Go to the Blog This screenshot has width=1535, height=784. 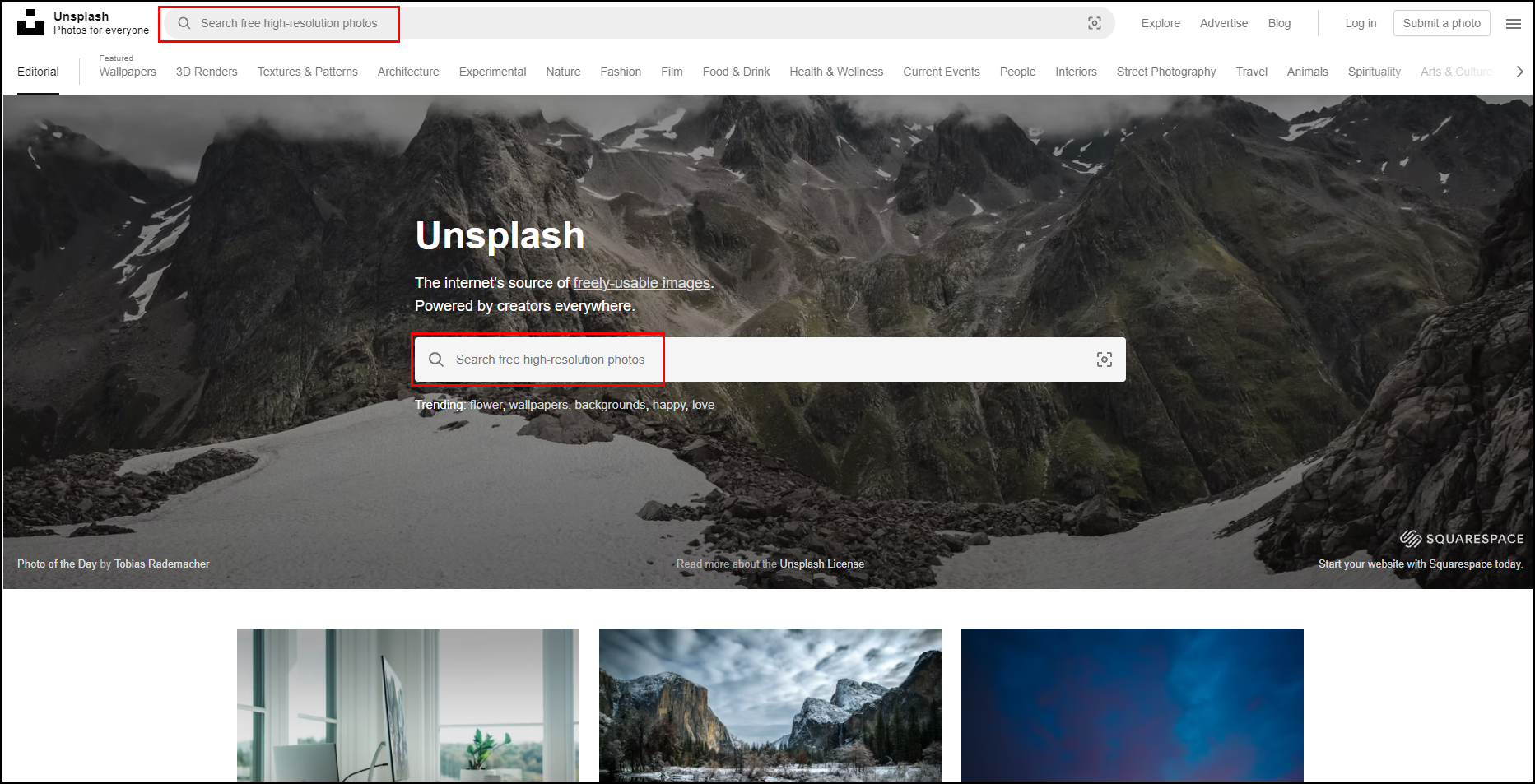coord(1279,23)
